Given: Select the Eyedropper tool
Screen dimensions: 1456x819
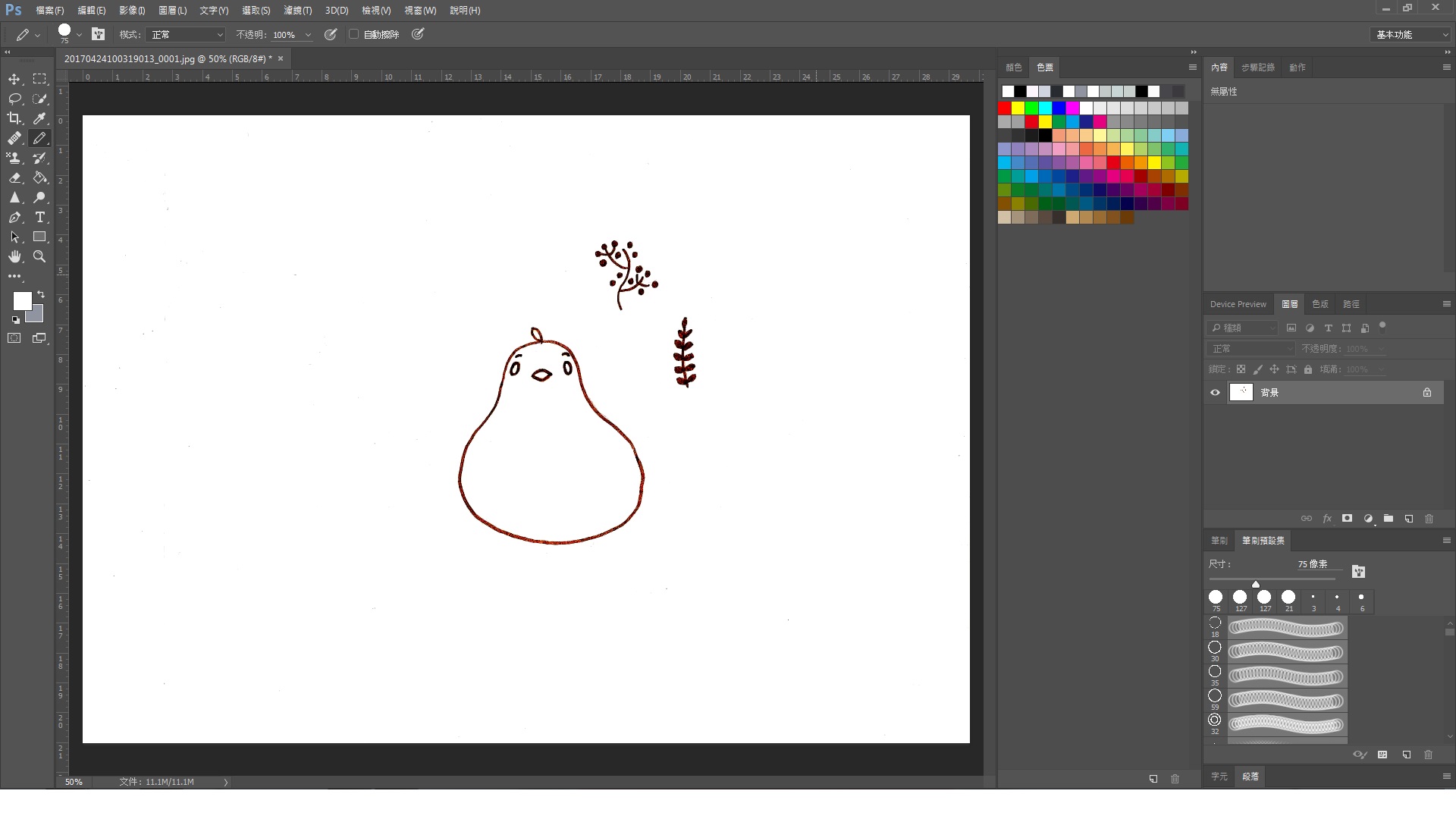Looking at the screenshot, I should click(x=39, y=118).
